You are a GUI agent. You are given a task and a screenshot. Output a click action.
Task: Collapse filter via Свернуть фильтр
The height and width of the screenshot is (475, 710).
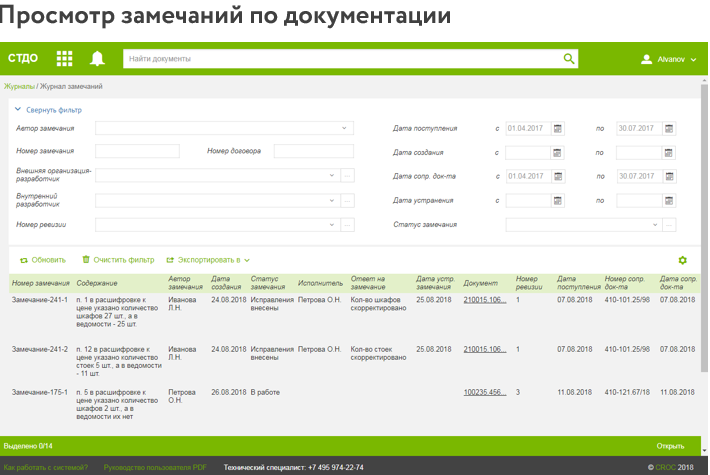pos(48,110)
